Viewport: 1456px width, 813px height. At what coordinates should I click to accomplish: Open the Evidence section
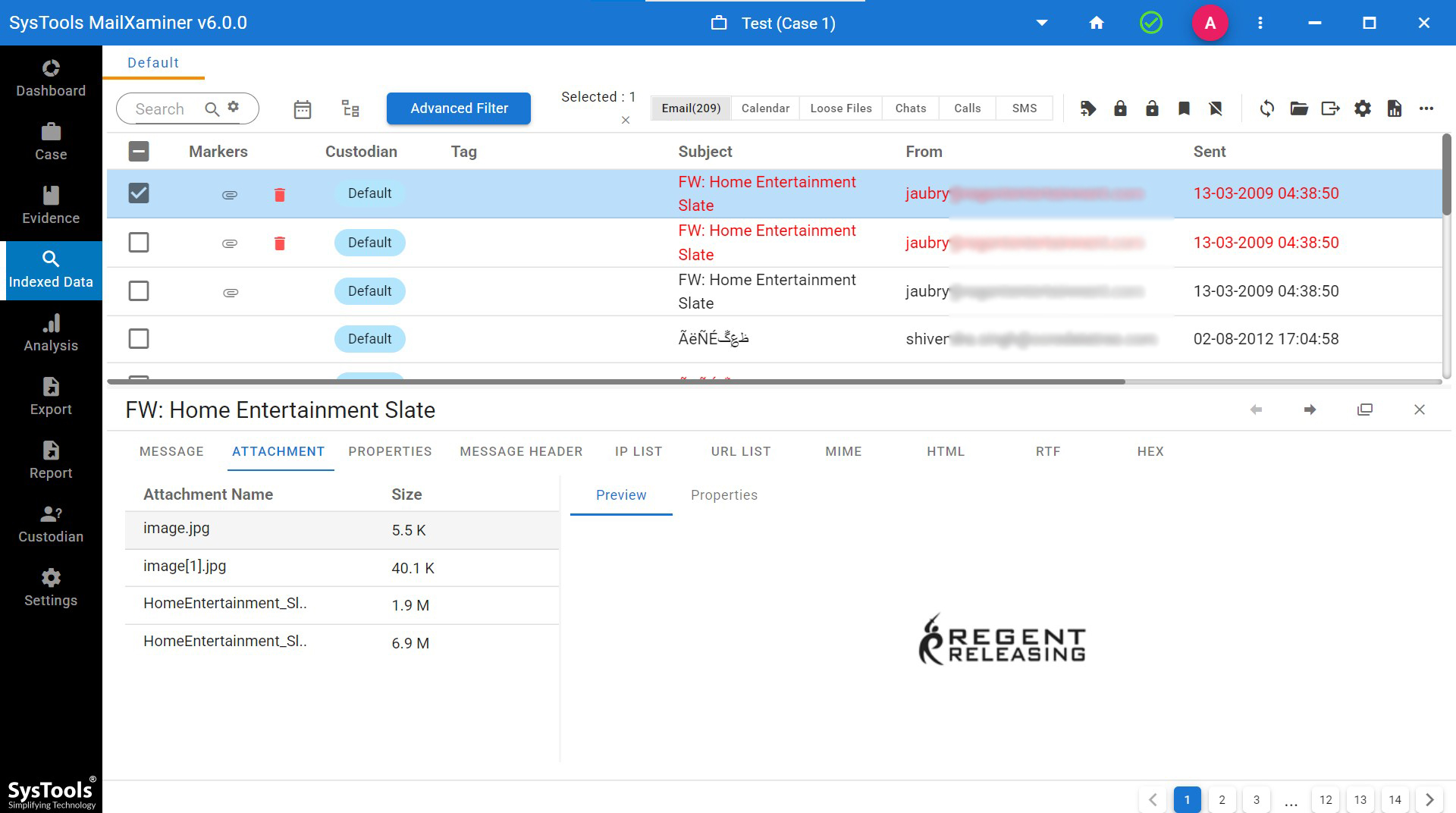[51, 206]
